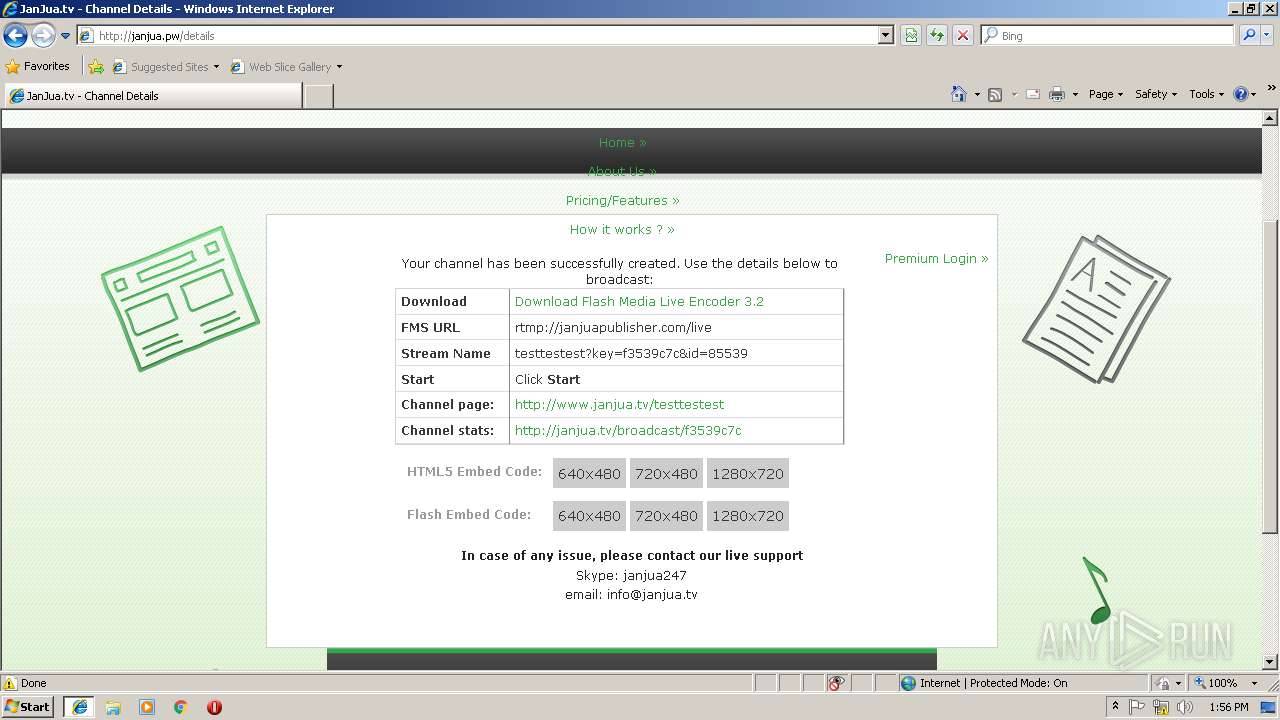Open the Help question mark menu
Image resolution: width=1280 pixels, height=720 pixels.
tap(1245, 94)
